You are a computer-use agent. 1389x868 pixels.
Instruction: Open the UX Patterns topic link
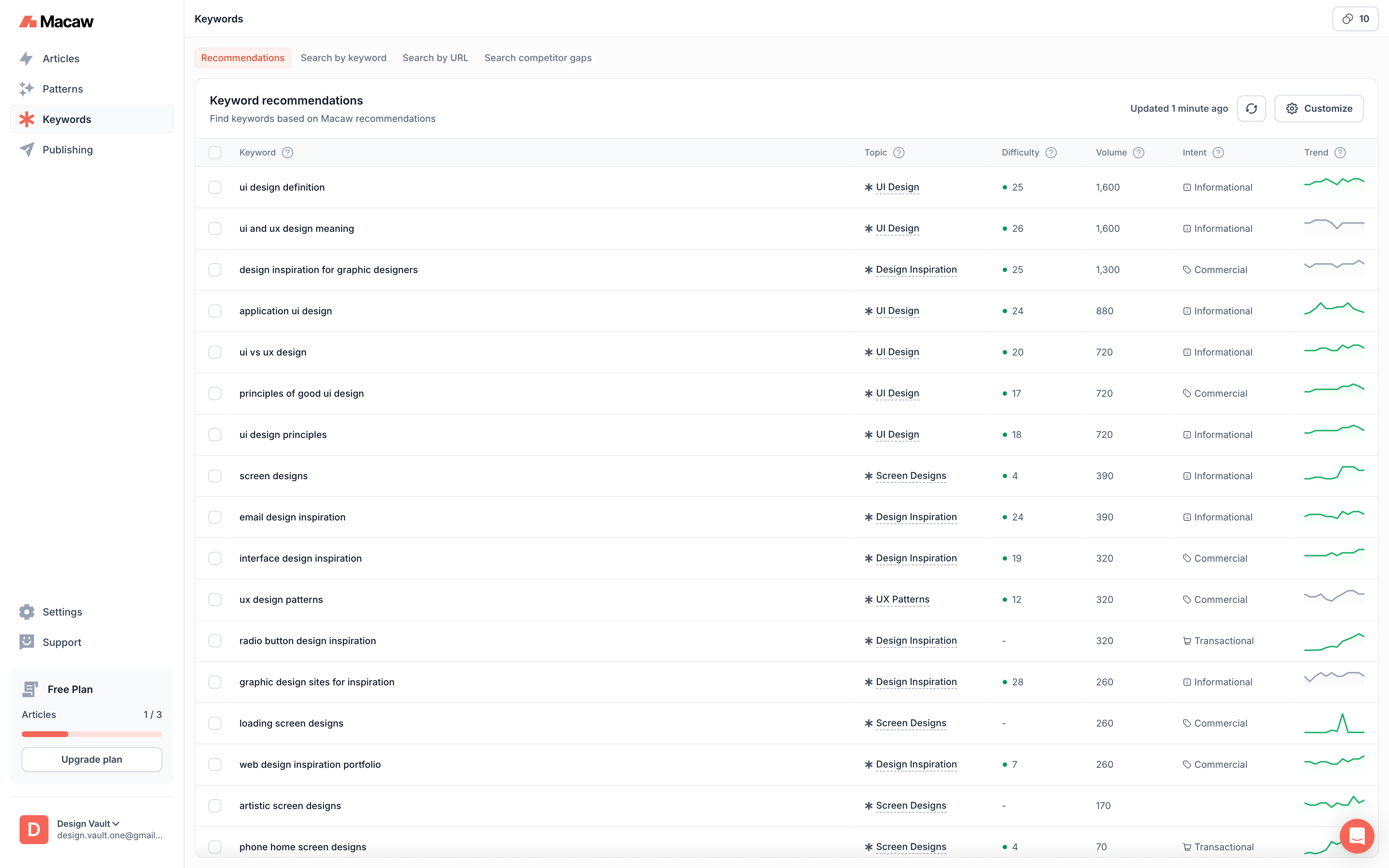click(x=902, y=599)
